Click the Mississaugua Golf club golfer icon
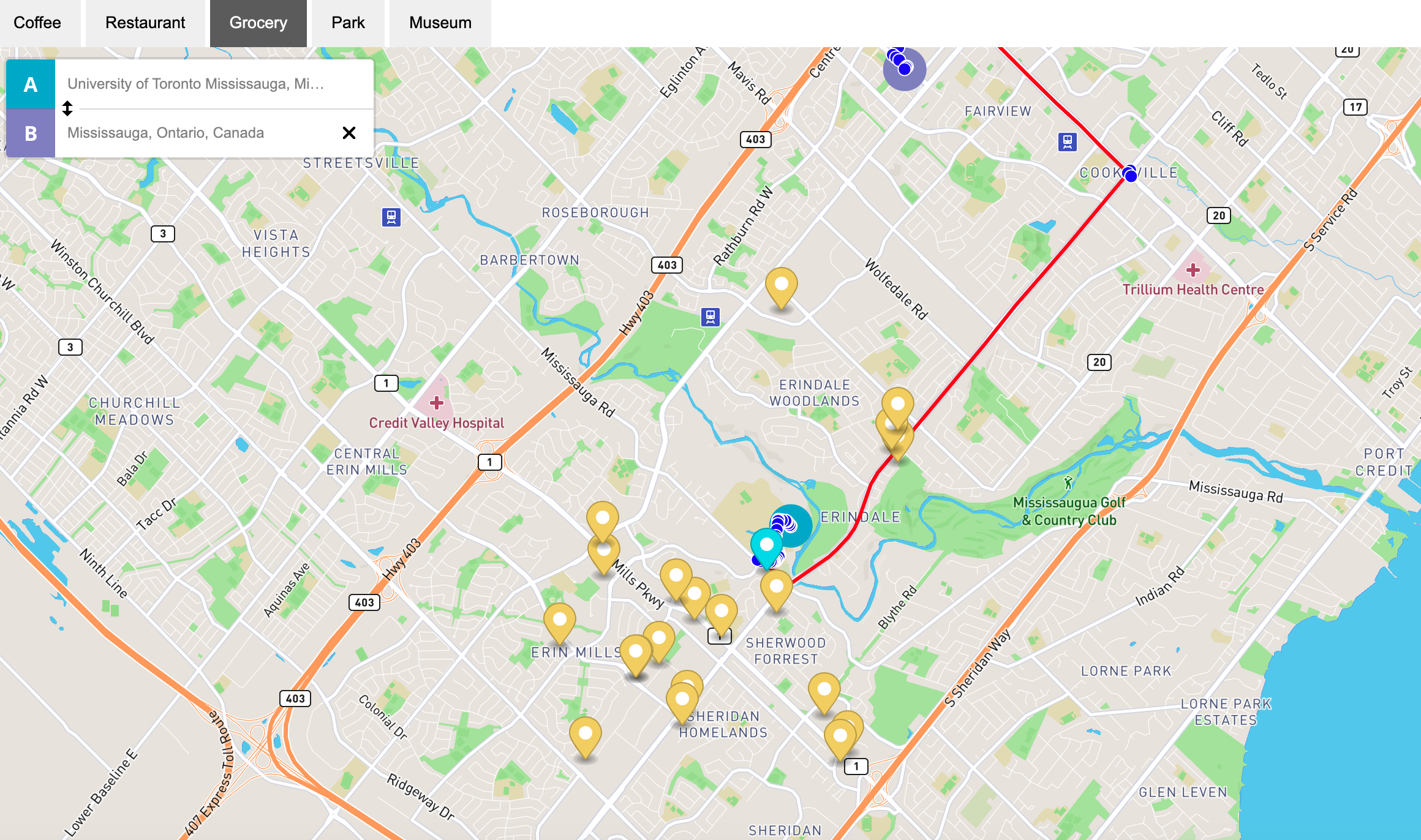 coord(1069,483)
